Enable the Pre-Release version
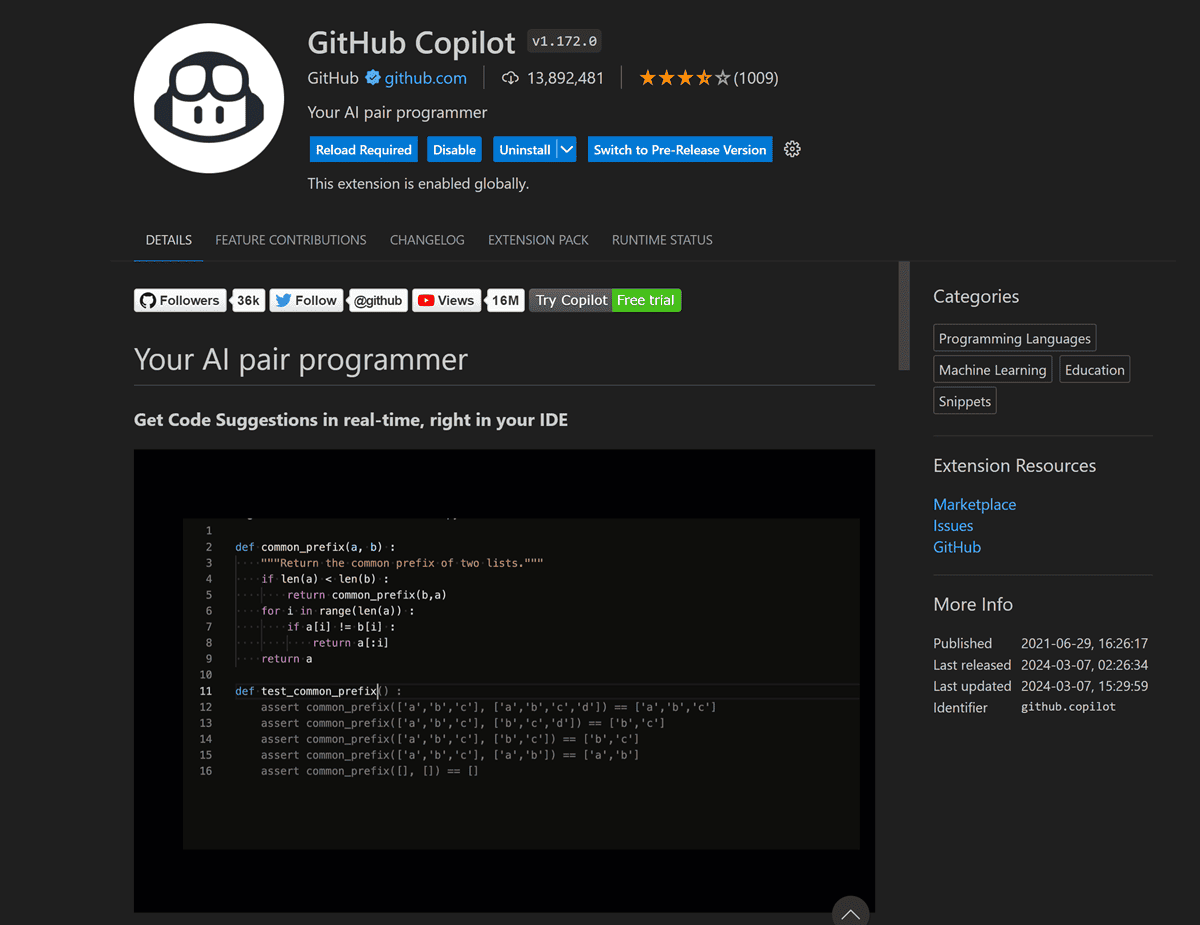This screenshot has width=1200, height=925. coord(679,148)
